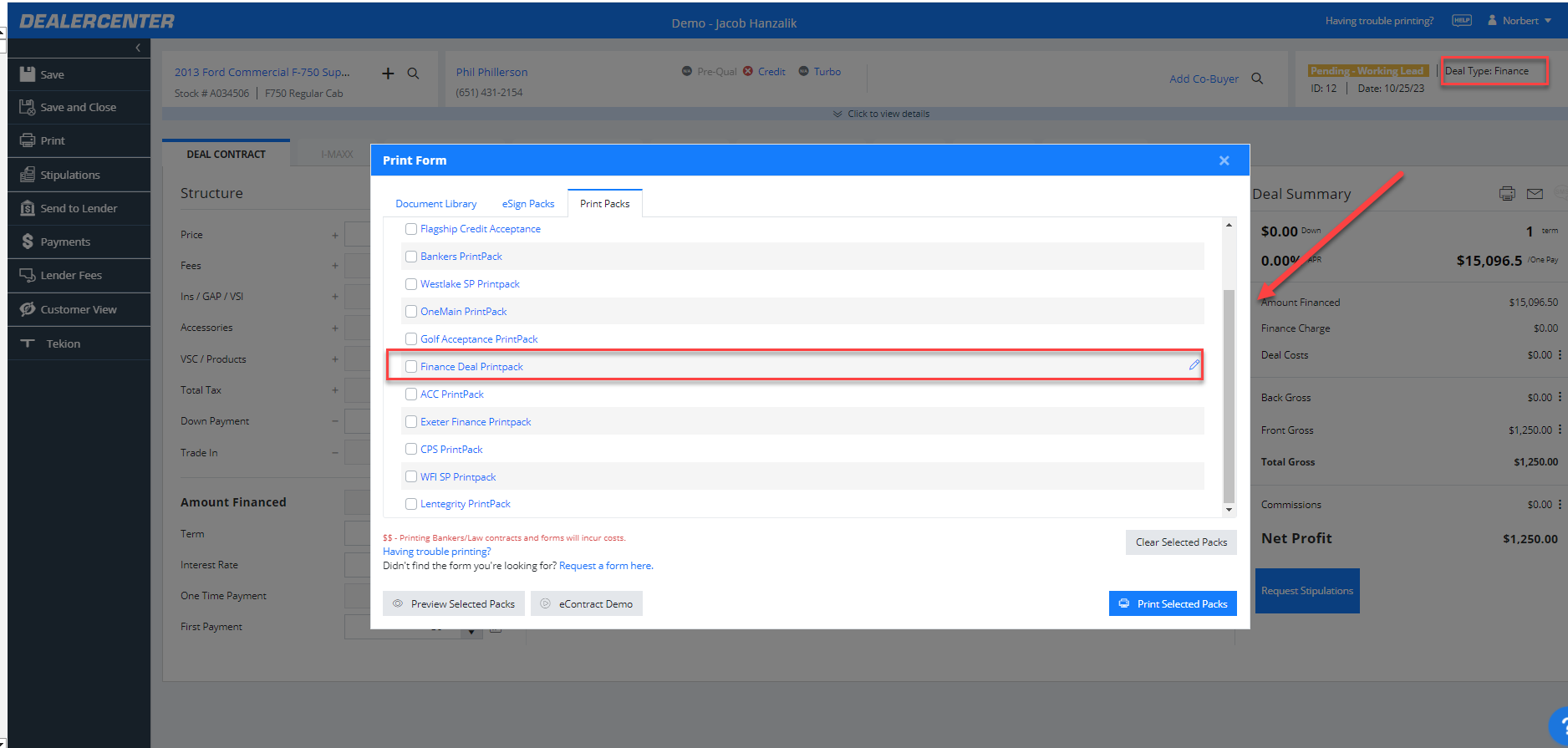This screenshot has height=748, width=1568.
Task: Expand the Total Tax row plus
Action: (335, 390)
